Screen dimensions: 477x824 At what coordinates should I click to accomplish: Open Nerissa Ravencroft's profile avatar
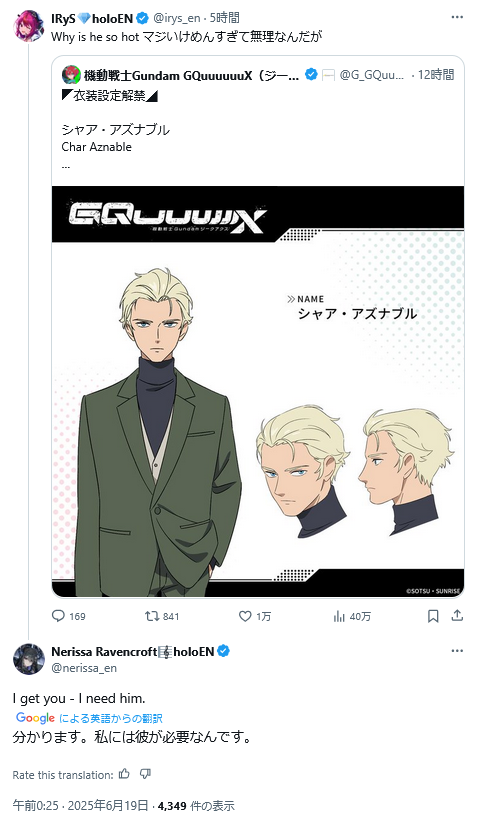(x=29, y=659)
